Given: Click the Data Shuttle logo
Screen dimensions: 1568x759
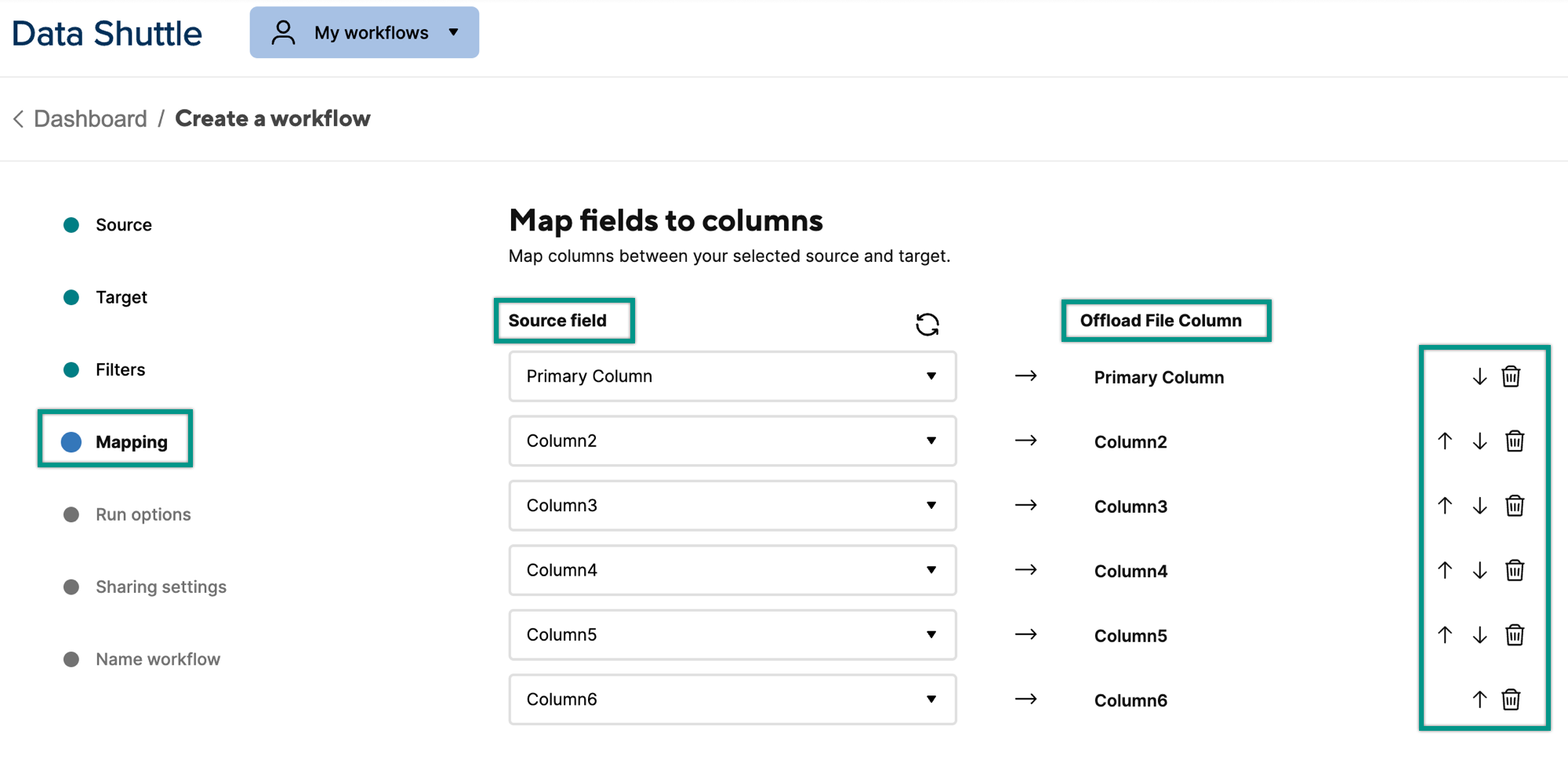Looking at the screenshot, I should tap(107, 34).
